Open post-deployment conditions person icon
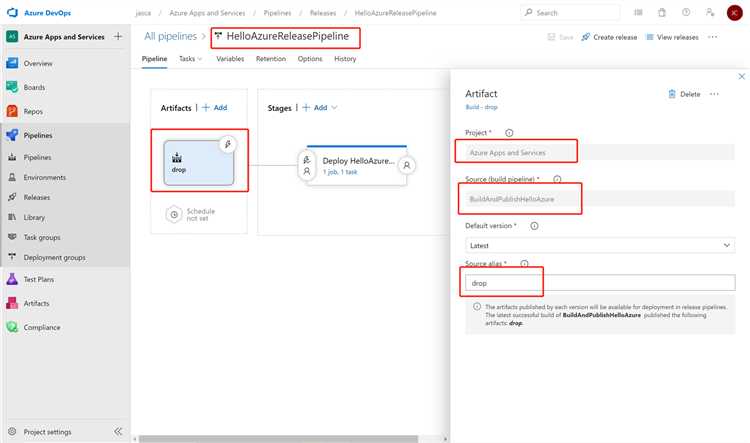Image resolution: width=750 pixels, height=443 pixels. point(407,165)
